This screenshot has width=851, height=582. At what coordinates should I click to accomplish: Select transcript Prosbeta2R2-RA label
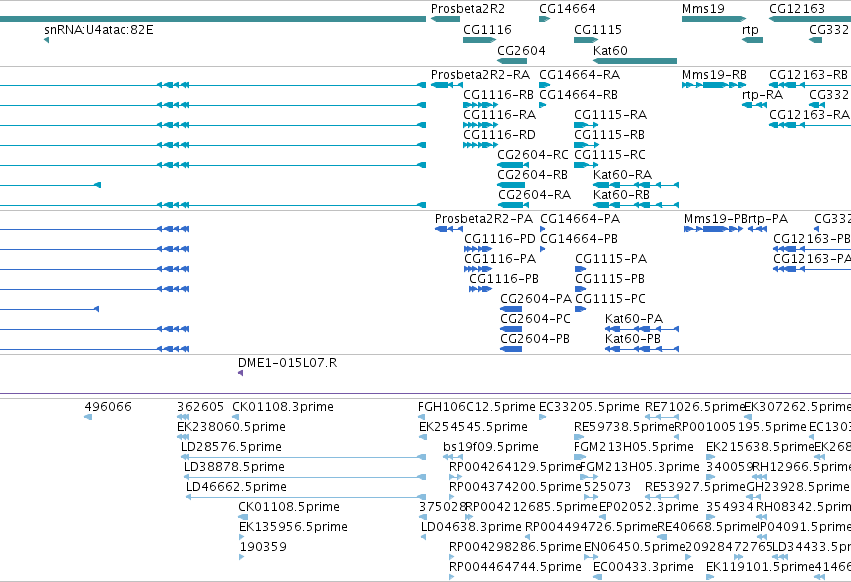click(480, 74)
